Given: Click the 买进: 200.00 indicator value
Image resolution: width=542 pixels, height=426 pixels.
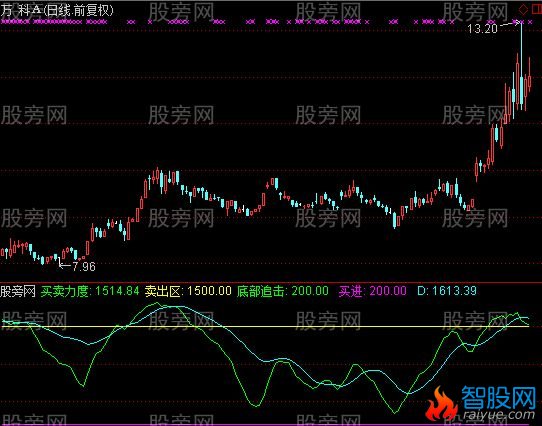Looking at the screenshot, I should pos(372,291).
